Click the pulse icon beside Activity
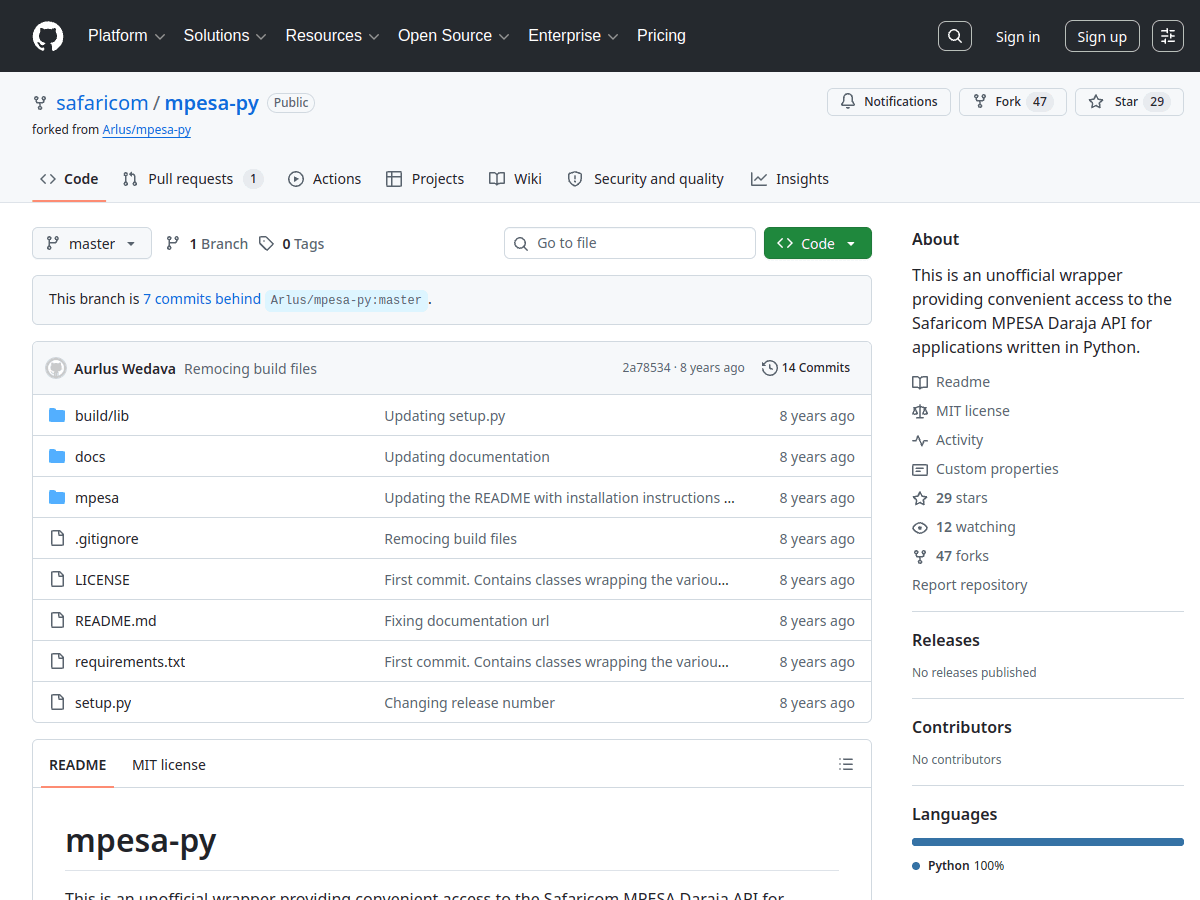1200x900 pixels. click(920, 440)
